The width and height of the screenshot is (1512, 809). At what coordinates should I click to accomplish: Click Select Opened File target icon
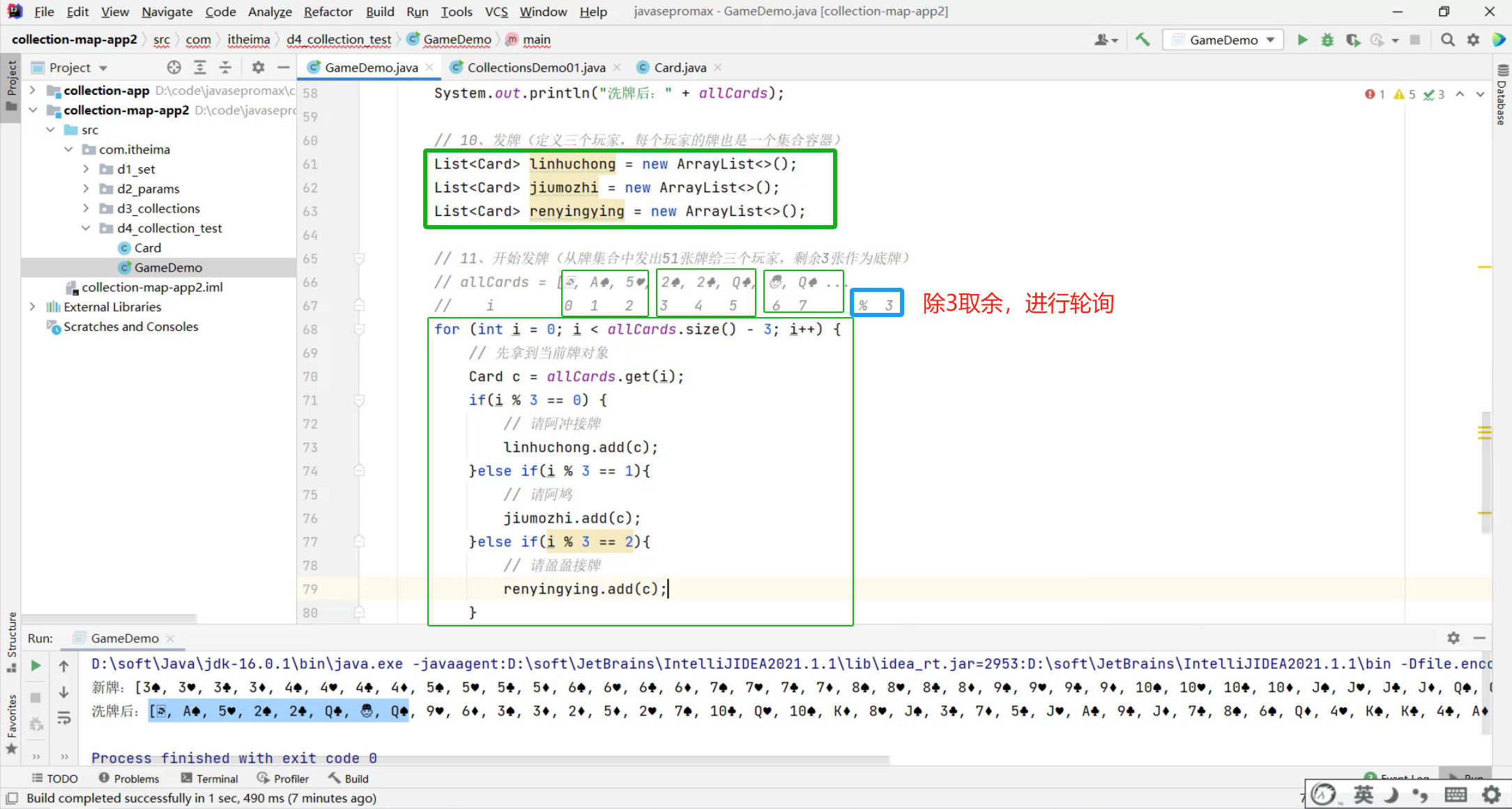[x=174, y=68]
